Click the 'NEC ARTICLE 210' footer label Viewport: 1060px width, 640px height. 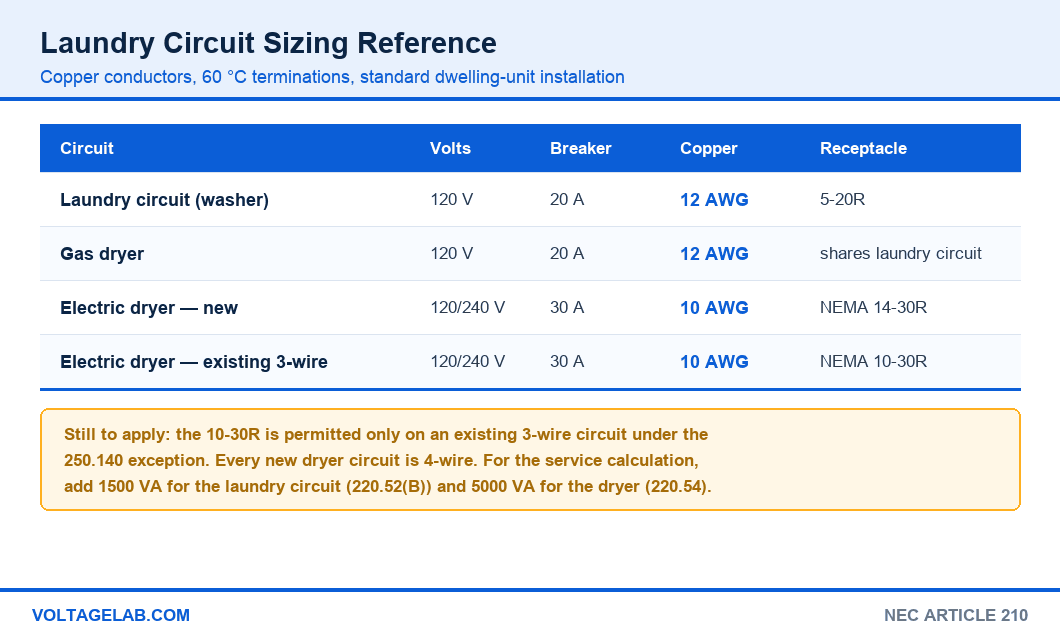[956, 616]
